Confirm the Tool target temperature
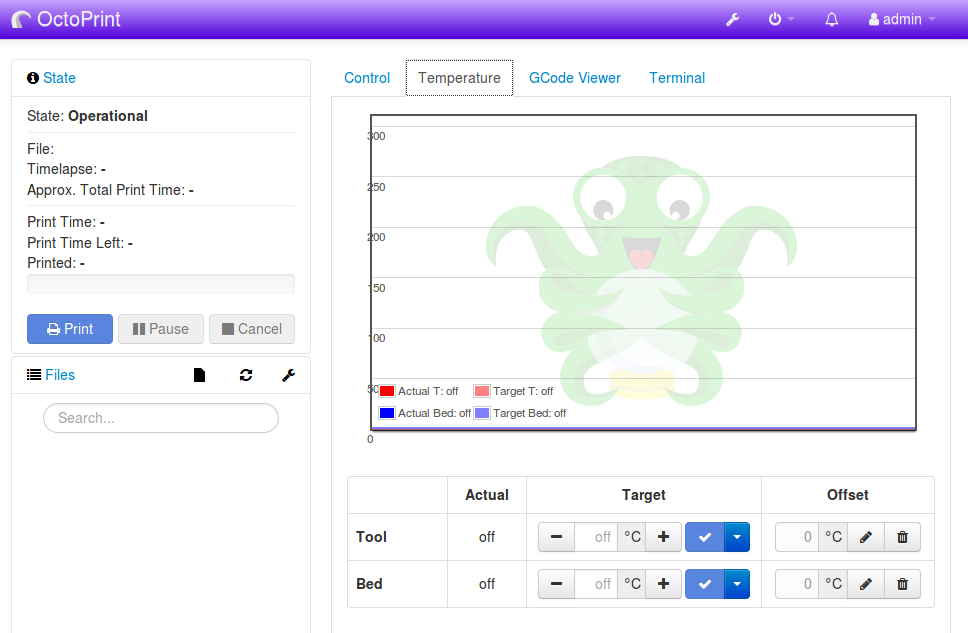 click(x=704, y=537)
